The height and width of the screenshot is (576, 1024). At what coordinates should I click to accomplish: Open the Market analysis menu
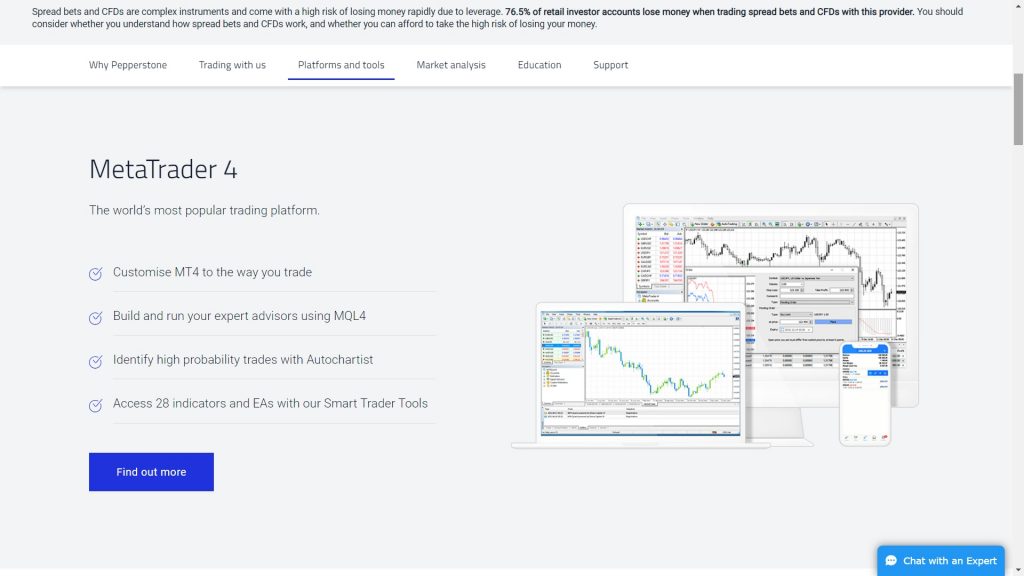click(451, 65)
